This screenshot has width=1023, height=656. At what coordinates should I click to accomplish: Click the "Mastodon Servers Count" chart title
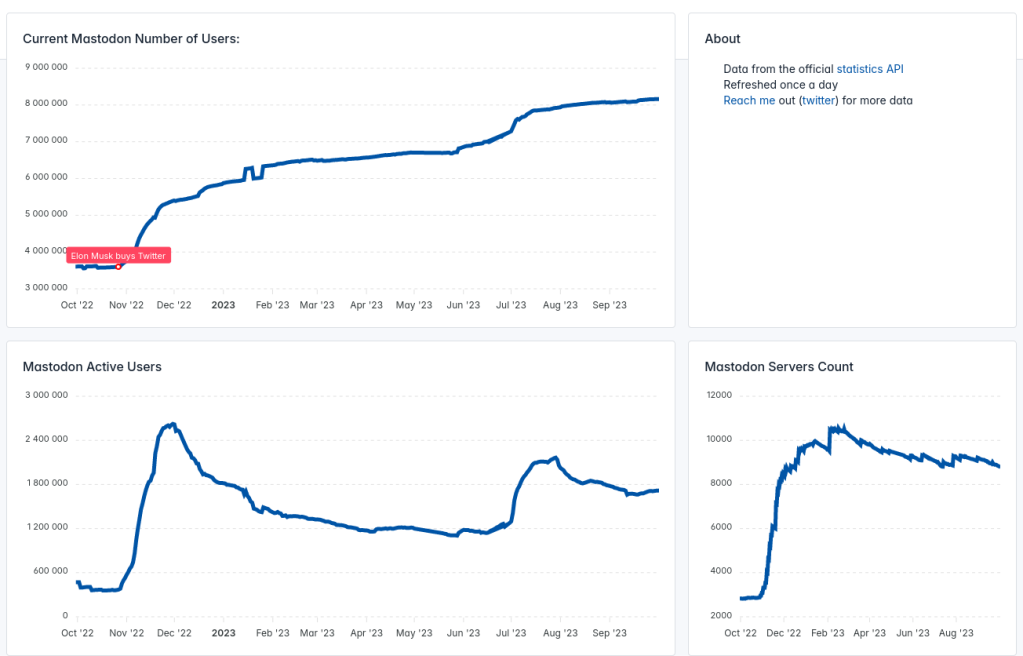coord(779,367)
